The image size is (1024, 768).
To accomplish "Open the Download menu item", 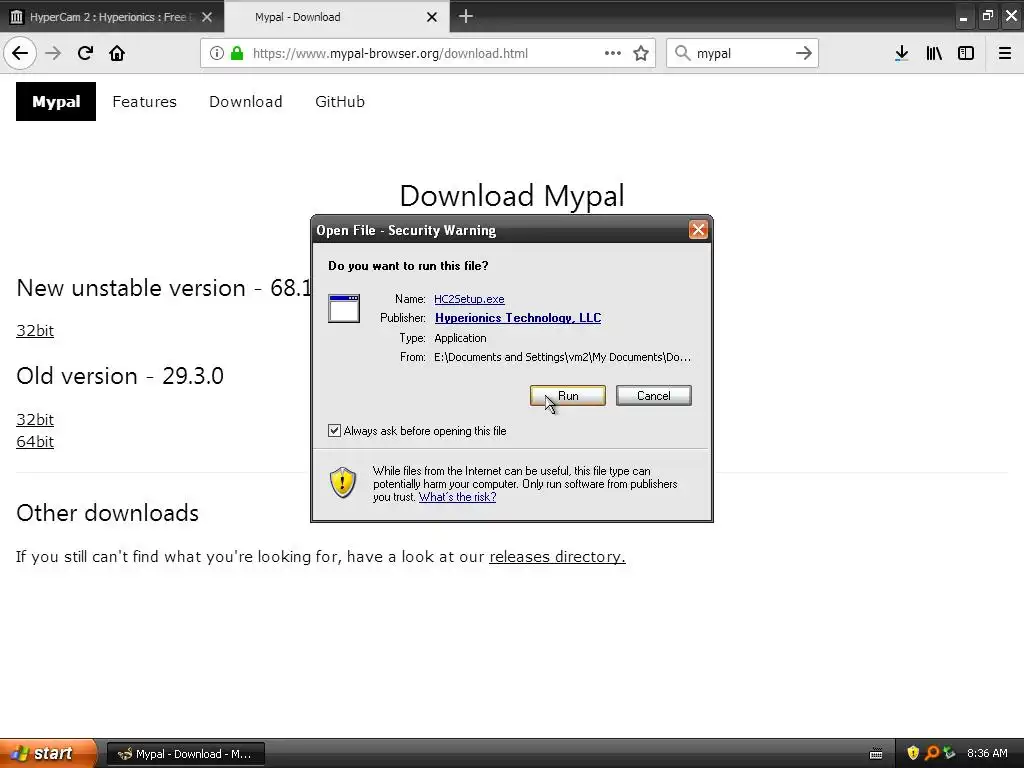I will point(246,101).
